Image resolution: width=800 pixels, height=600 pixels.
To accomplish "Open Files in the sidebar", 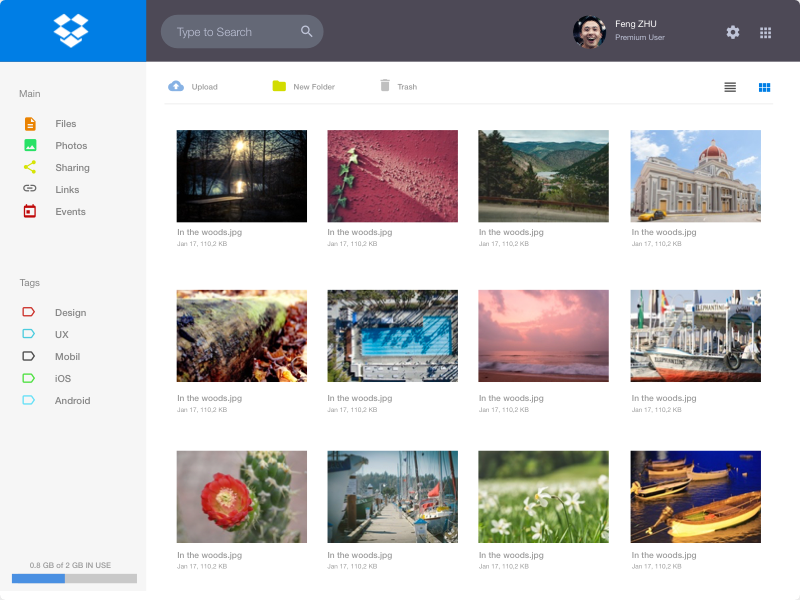I will tap(65, 124).
